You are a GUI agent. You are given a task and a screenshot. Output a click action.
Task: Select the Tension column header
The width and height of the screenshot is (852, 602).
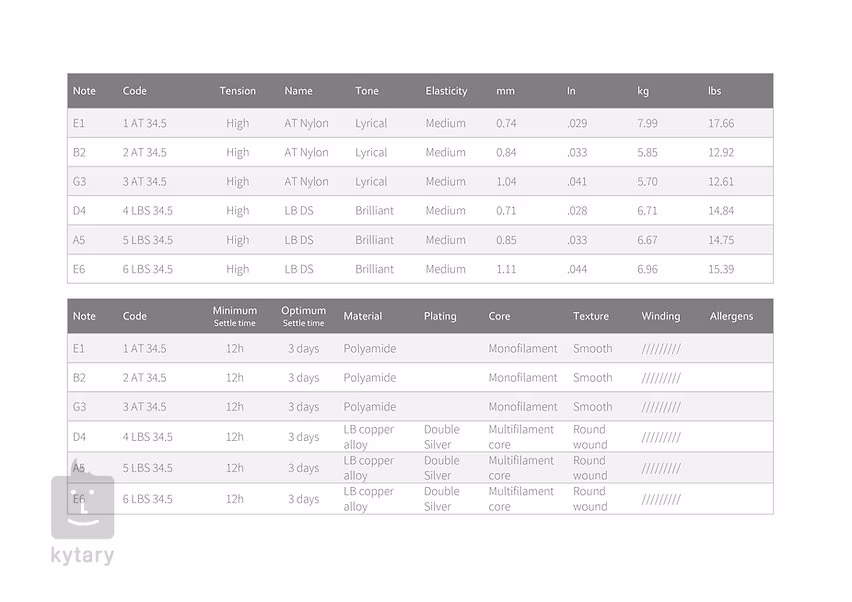coord(237,91)
